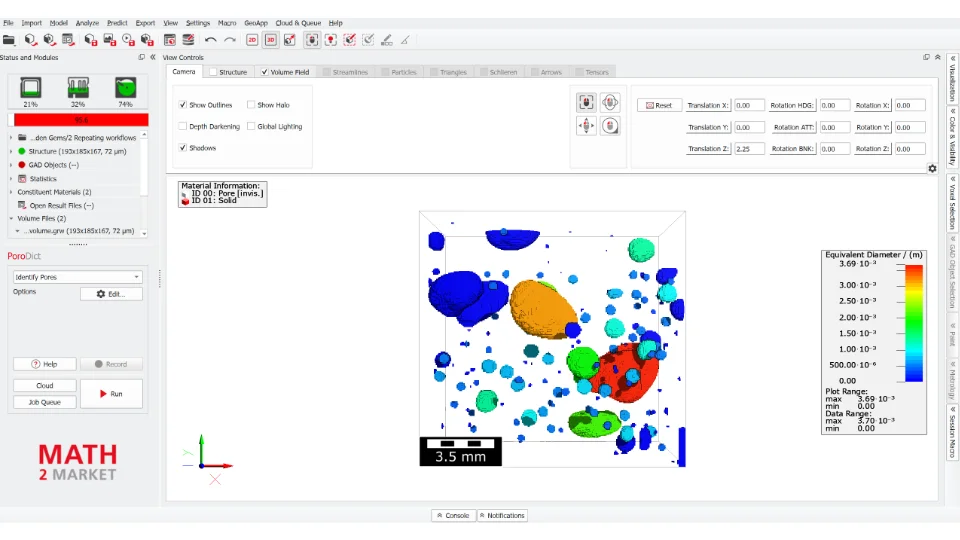Image resolution: width=960 pixels, height=540 pixels.
Task: Uncheck the Shadows checkbox
Action: (x=183, y=148)
